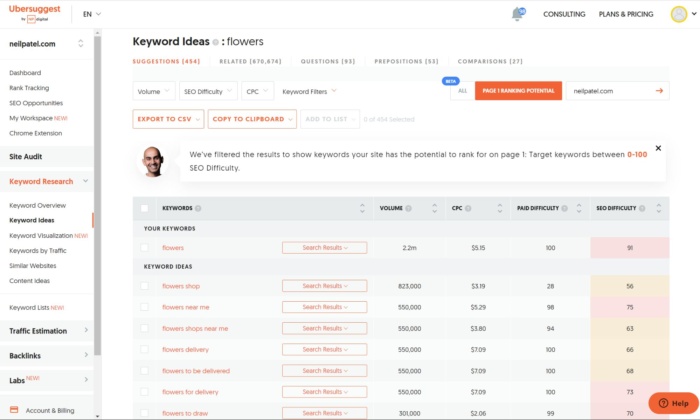Check the box for 'flowers delivery'
The width and height of the screenshot is (700, 420).
coord(144,349)
